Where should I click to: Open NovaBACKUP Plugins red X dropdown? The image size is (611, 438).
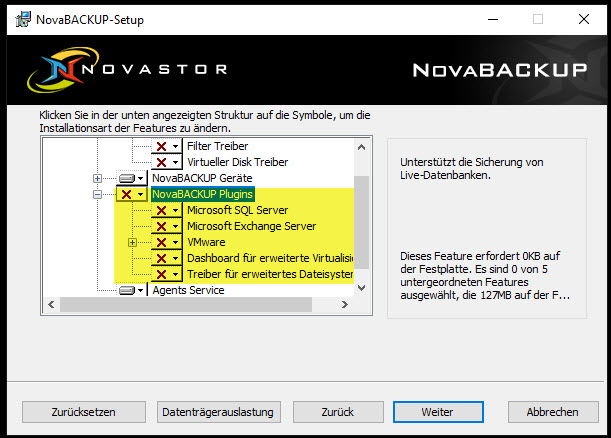132,194
